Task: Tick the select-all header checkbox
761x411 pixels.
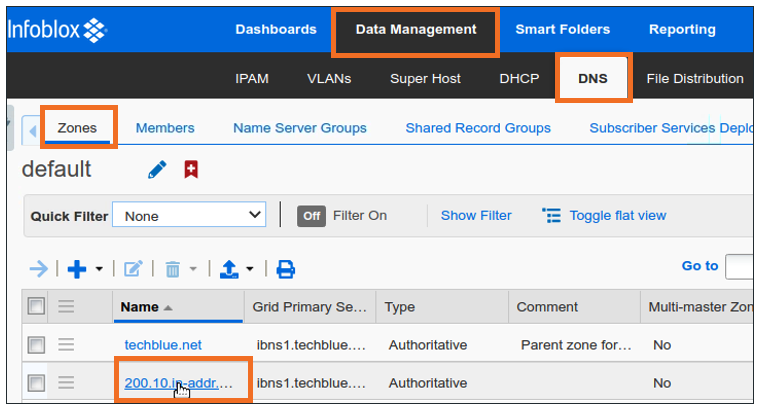Action: (x=36, y=307)
